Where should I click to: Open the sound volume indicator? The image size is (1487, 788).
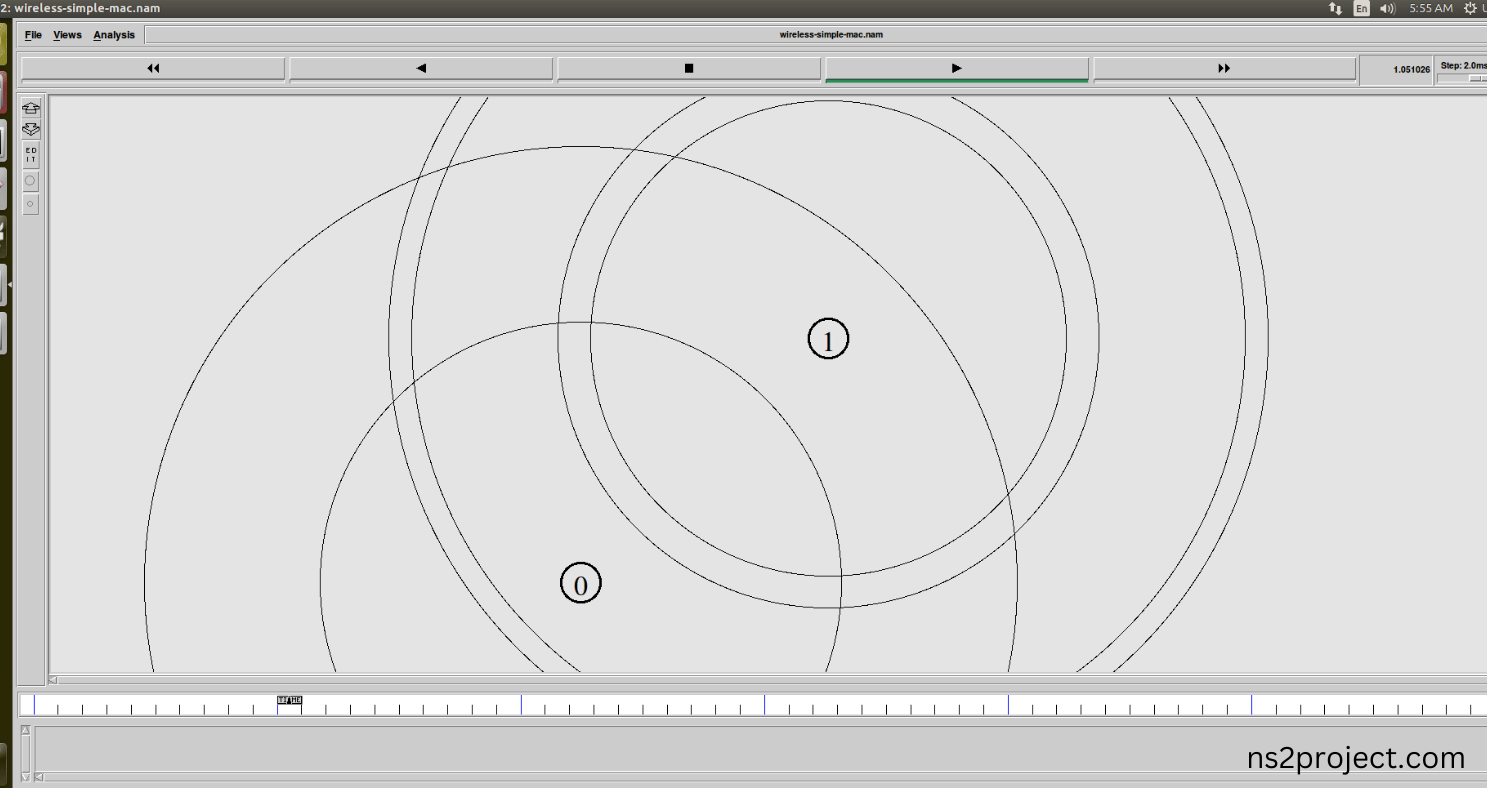[x=1388, y=8]
